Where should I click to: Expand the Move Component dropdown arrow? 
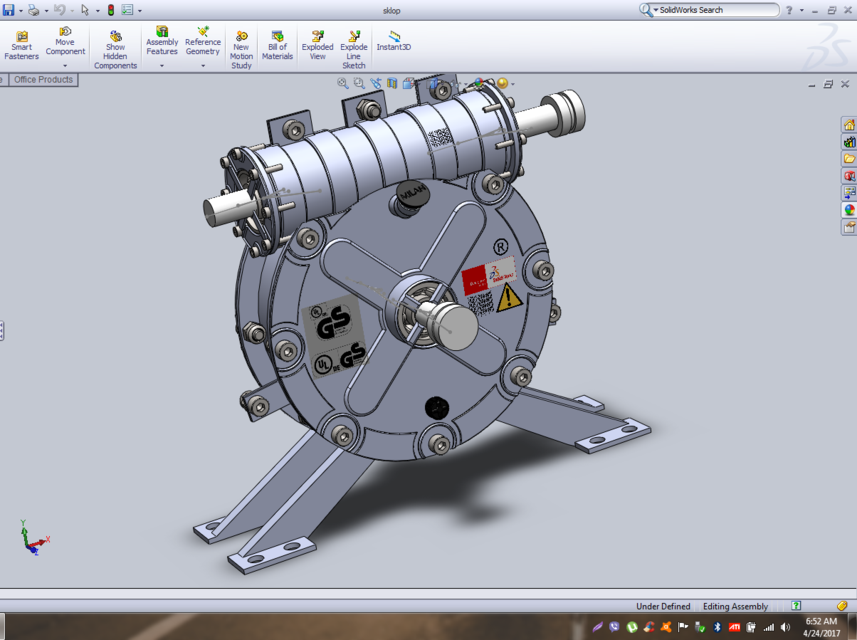(64, 63)
